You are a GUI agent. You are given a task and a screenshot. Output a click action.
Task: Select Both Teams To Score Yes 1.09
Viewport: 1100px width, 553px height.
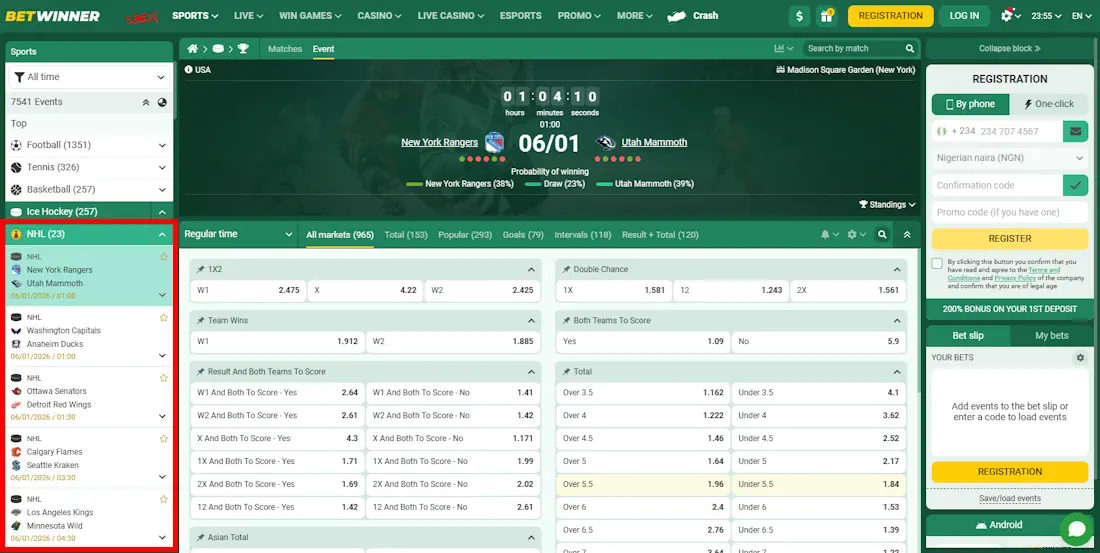tap(643, 341)
